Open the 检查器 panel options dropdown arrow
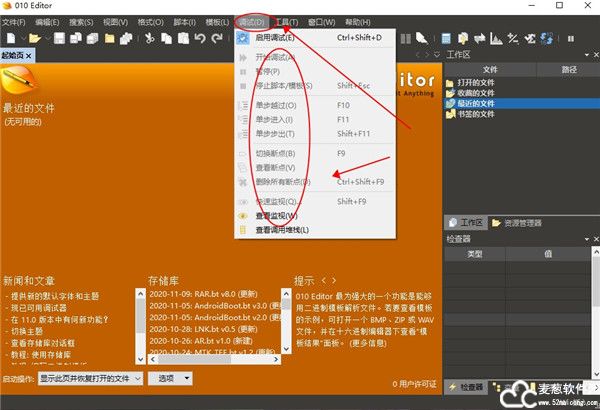 (x=587, y=239)
